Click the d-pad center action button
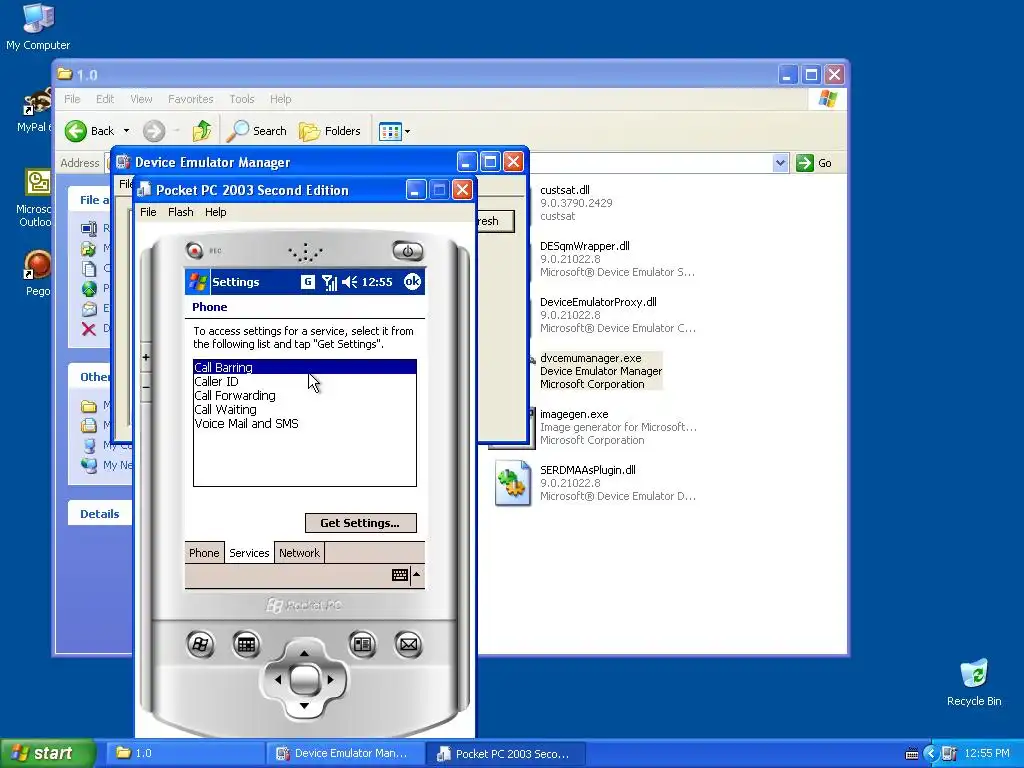The image size is (1024, 768). tap(304, 679)
